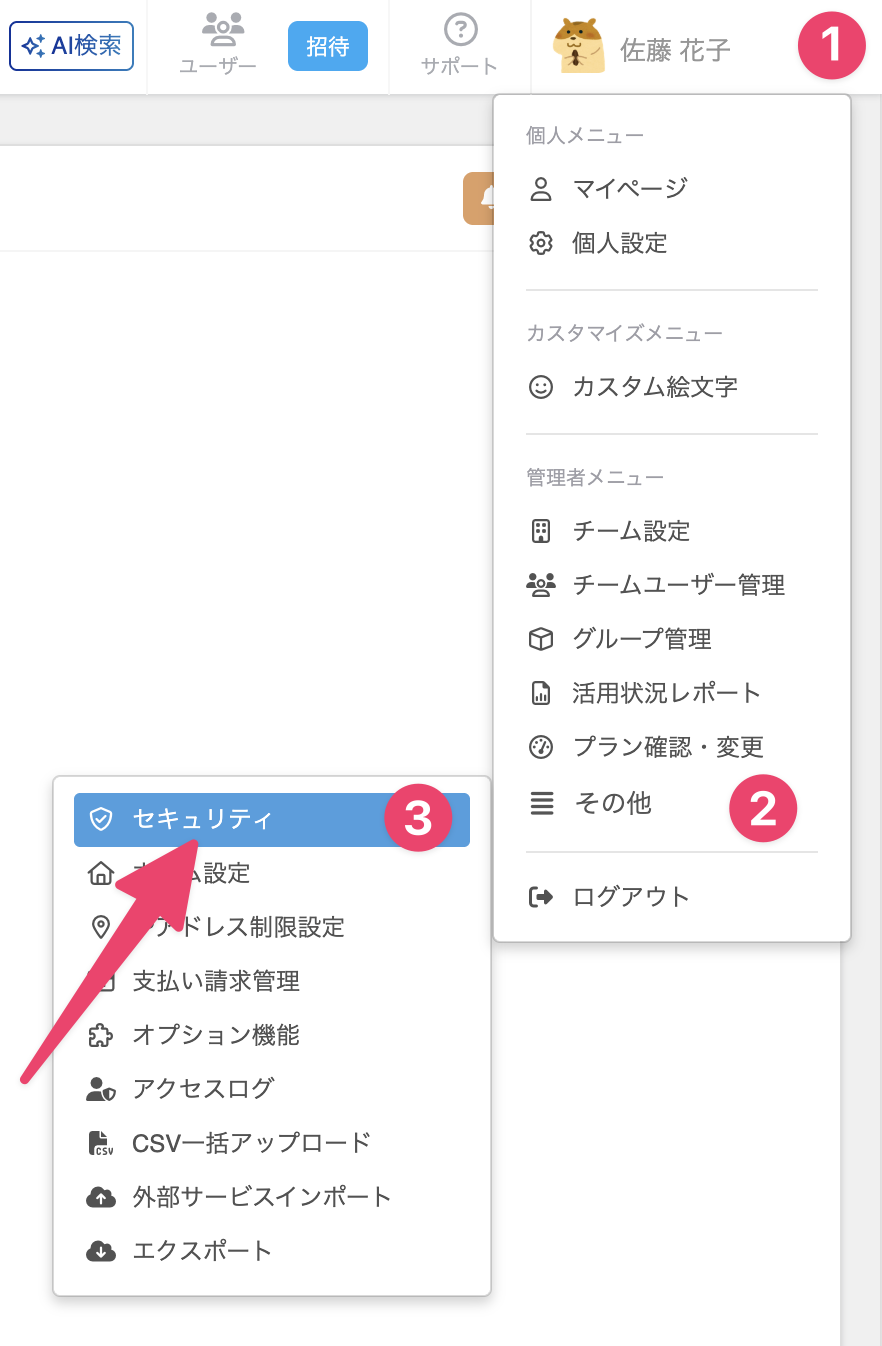Viewport: 882px width, 1346px height.
Task: Click the gear icon for 個人設定
Action: pos(541,243)
